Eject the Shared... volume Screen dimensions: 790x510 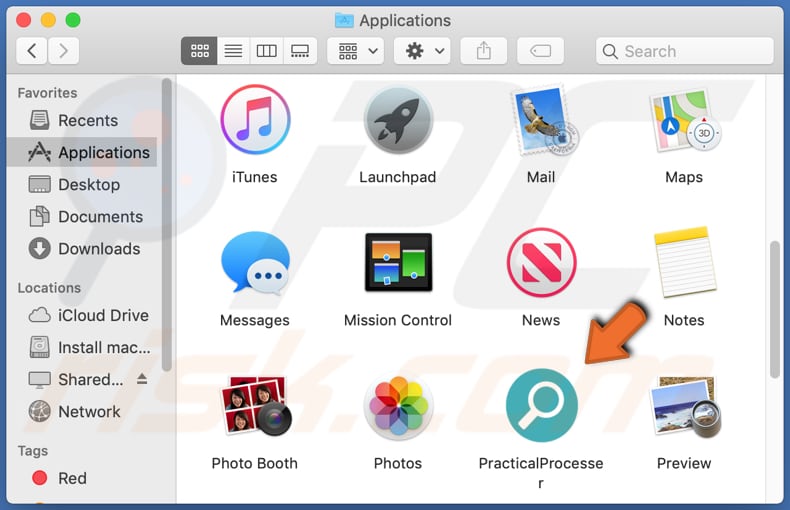point(142,379)
